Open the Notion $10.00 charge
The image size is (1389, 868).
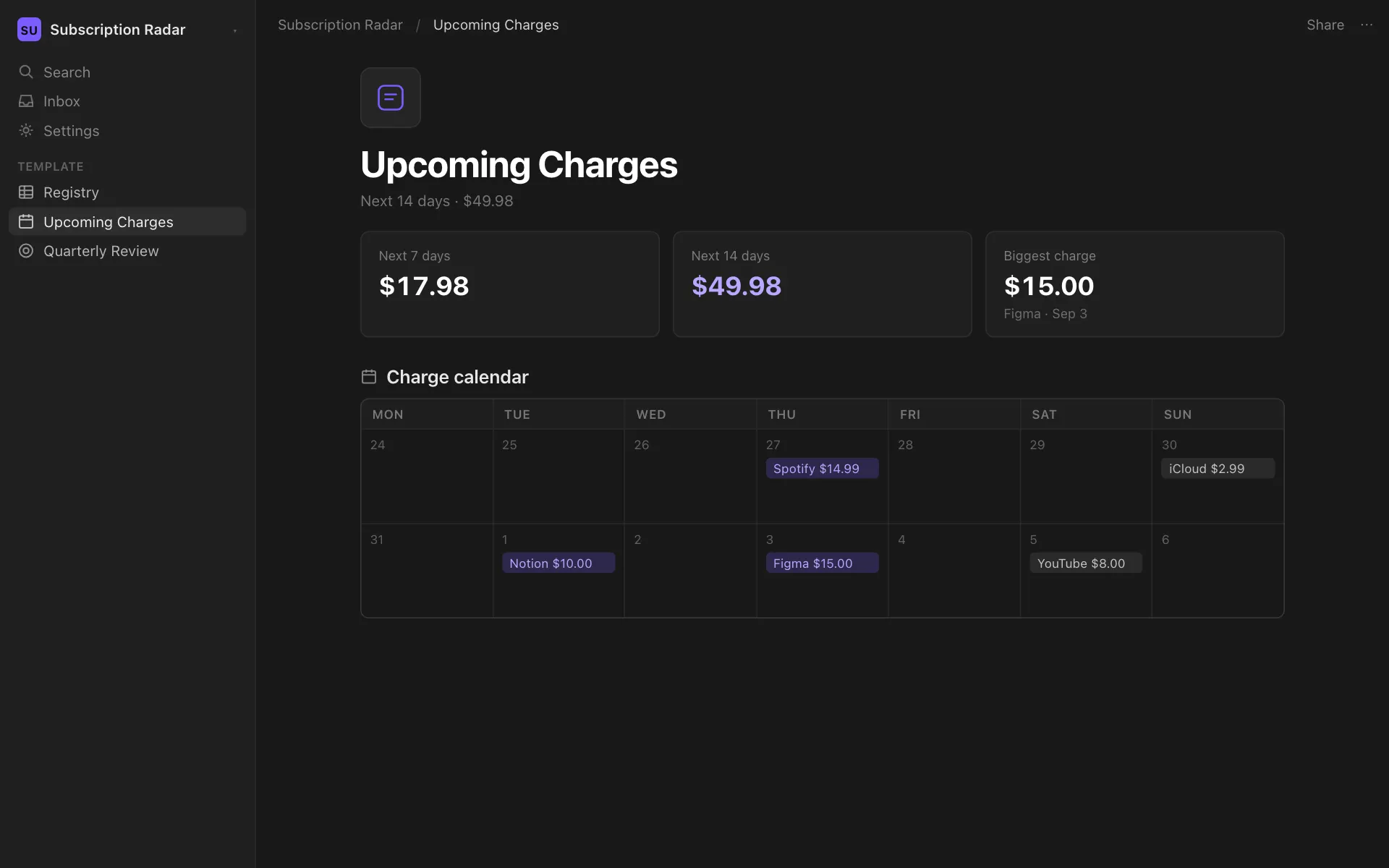pyautogui.click(x=558, y=563)
